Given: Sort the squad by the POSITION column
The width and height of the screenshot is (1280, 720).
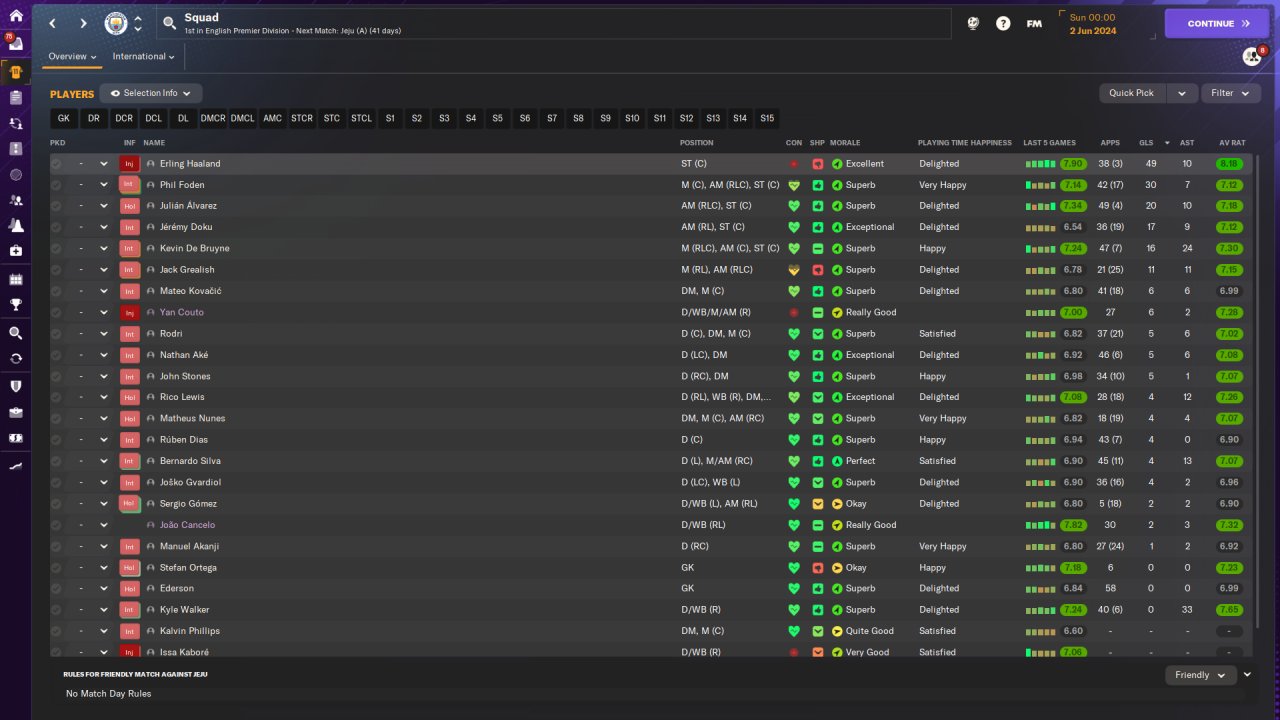Looking at the screenshot, I should click(x=697, y=143).
